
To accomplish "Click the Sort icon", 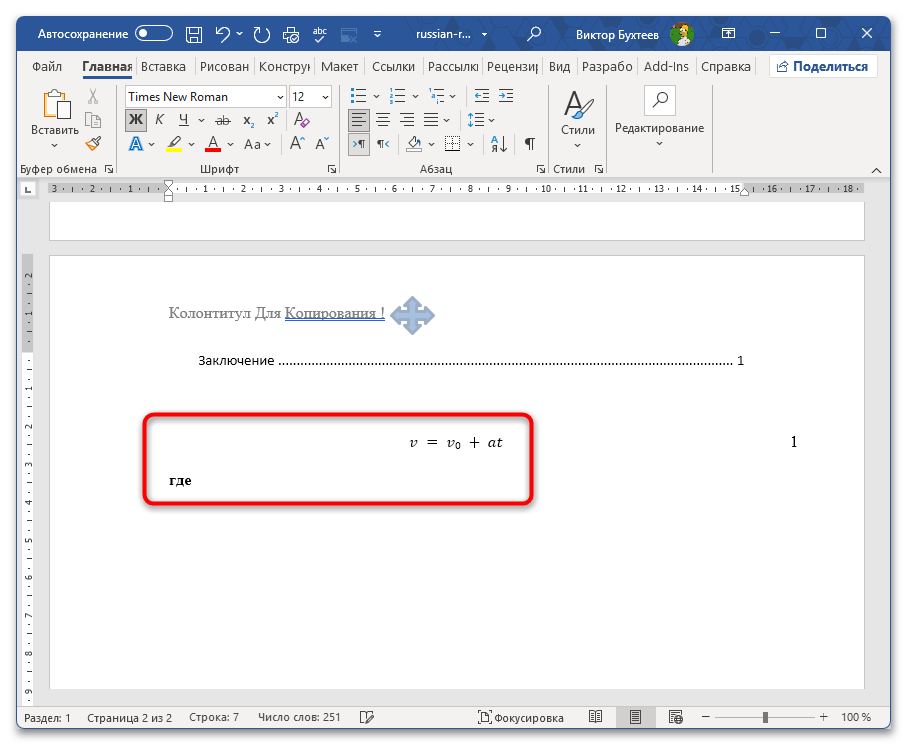I will 499,143.
